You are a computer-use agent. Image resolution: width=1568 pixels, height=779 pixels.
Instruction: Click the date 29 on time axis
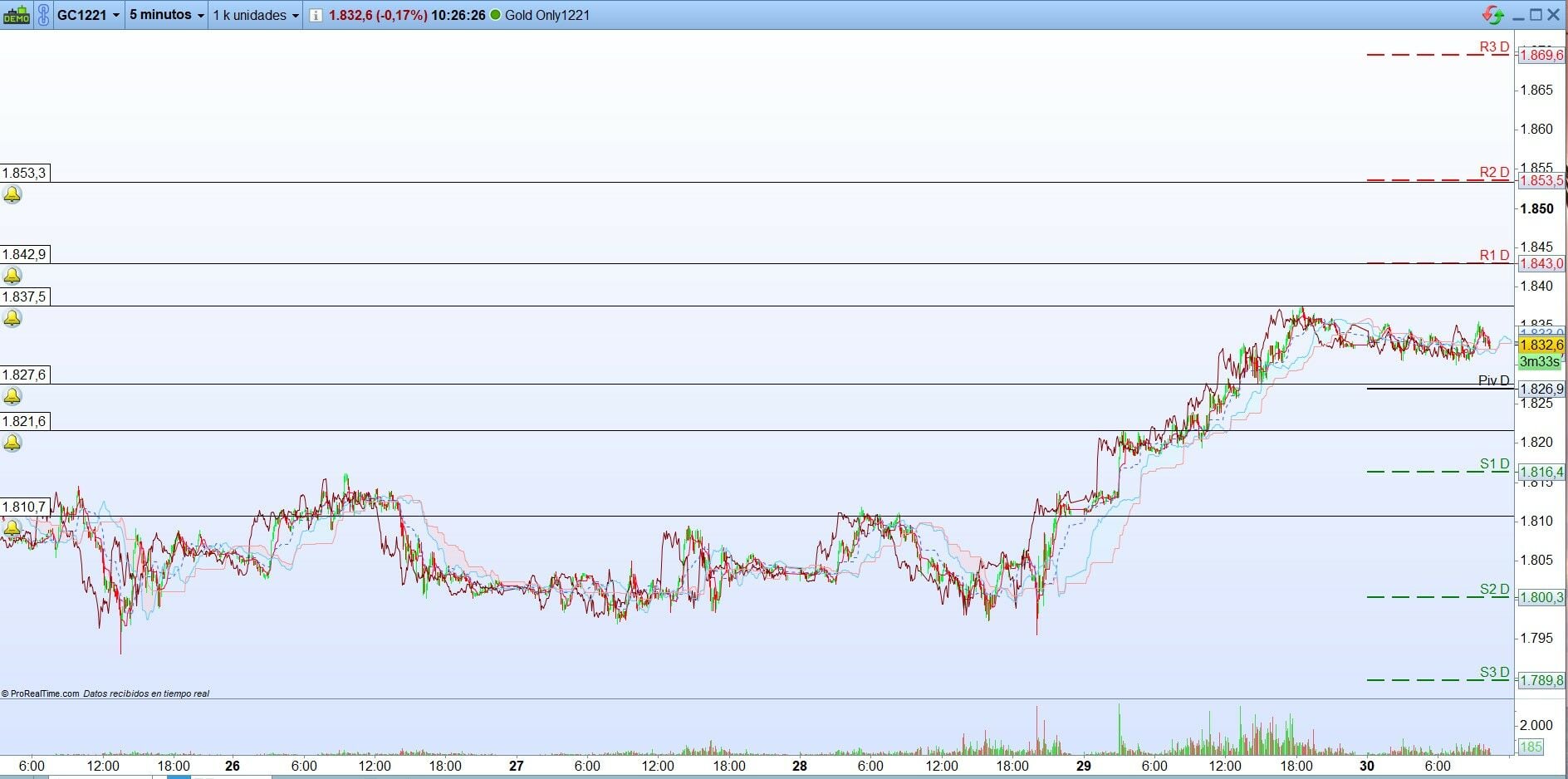1084,766
